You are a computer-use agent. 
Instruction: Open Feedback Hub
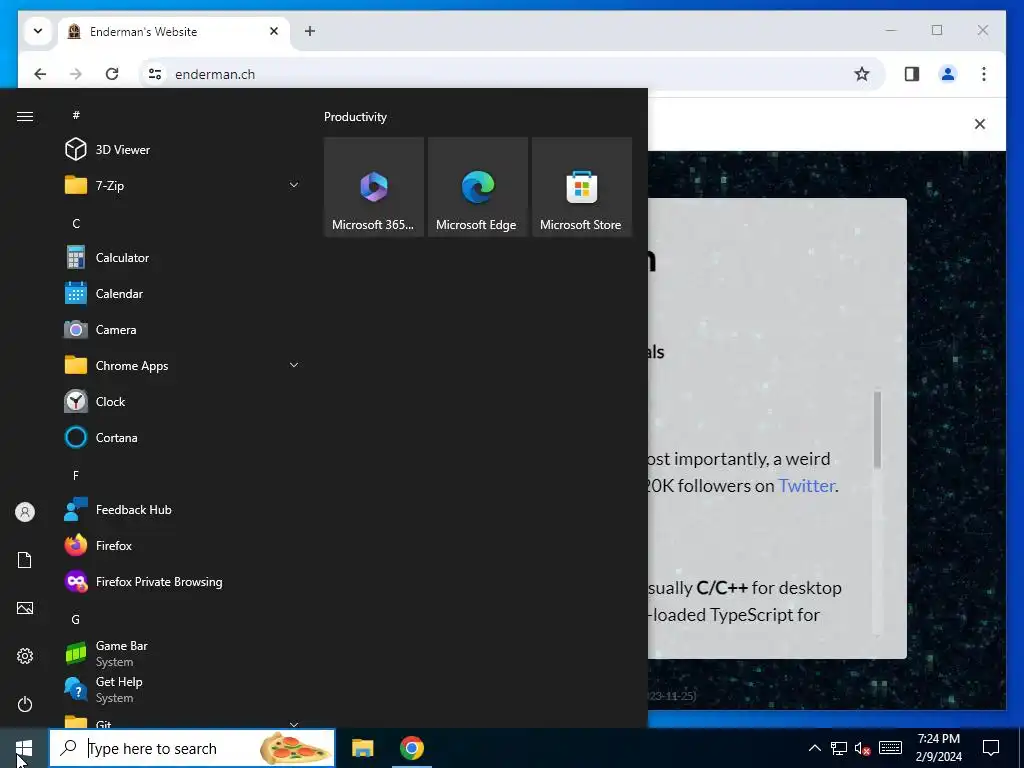pos(183,509)
